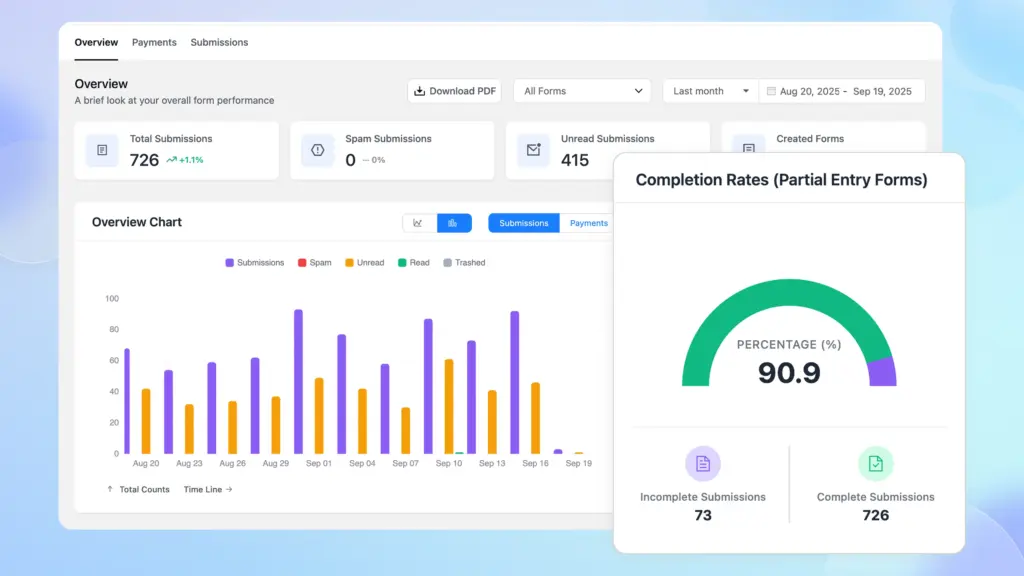Screen dimensions: 1024x576
Task: Click the Unread Submissions count 415
Action: [575, 160]
